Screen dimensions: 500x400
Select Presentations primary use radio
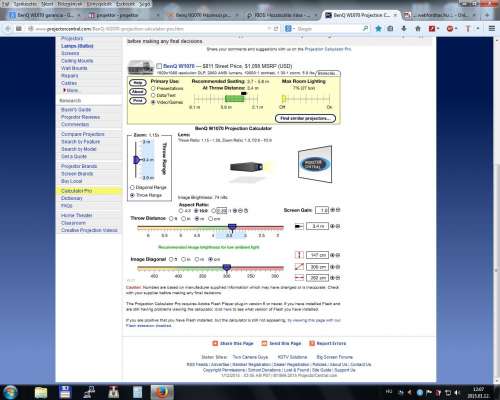coord(153,88)
